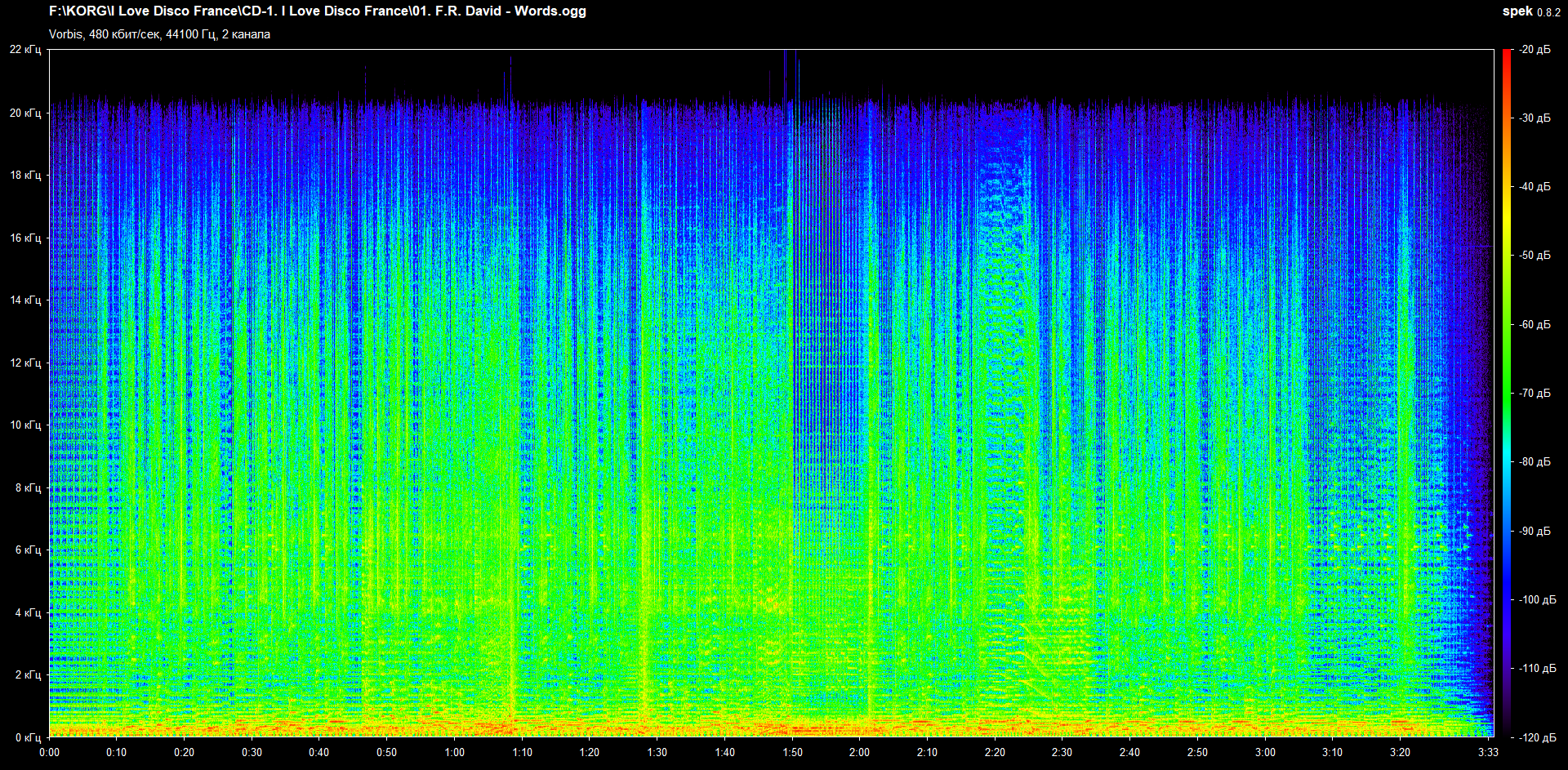Select the 16 kHz frequency axis label
This screenshot has width=1568, height=770.
[x=25, y=238]
